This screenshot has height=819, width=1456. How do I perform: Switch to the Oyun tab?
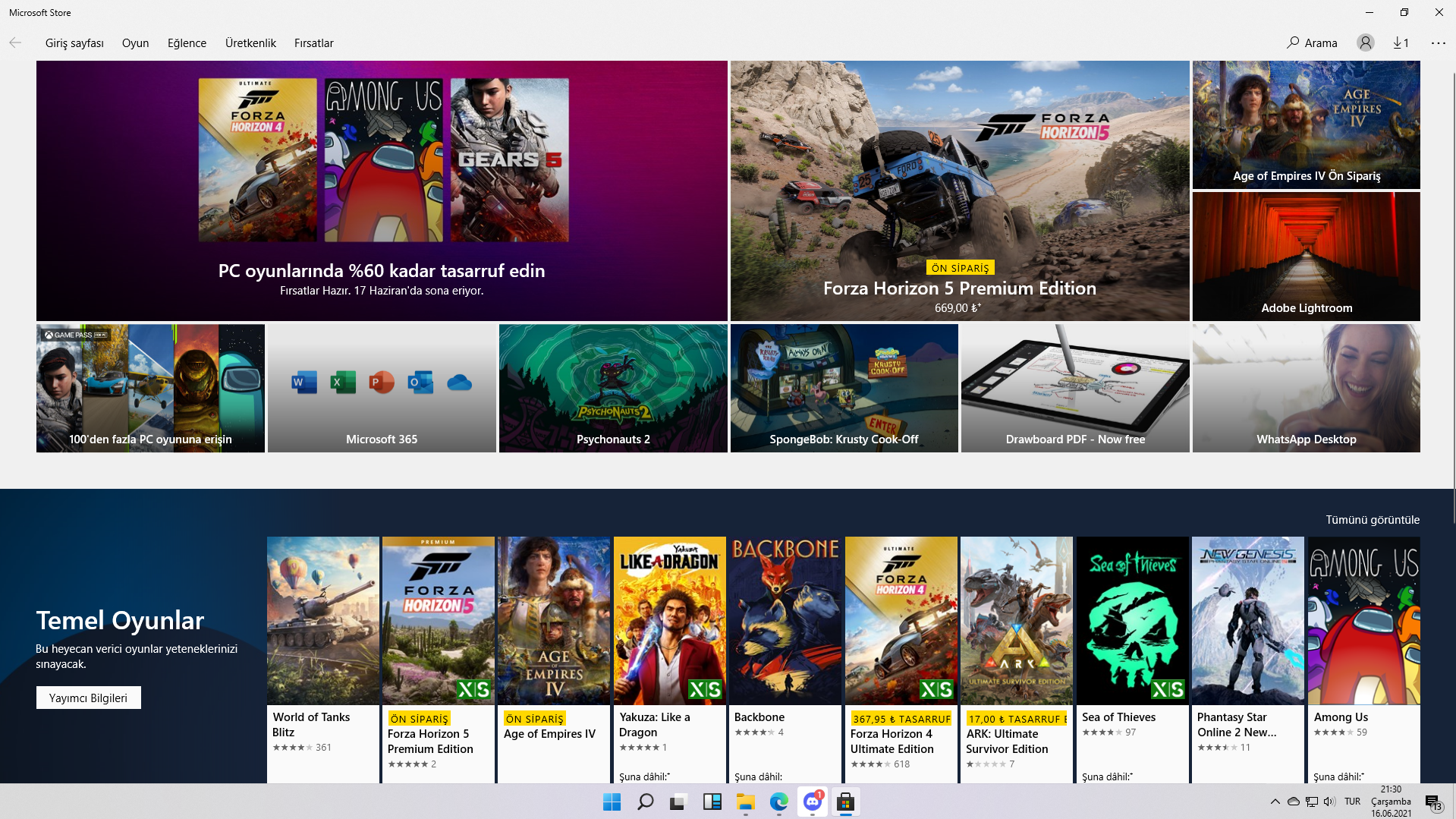tap(135, 43)
